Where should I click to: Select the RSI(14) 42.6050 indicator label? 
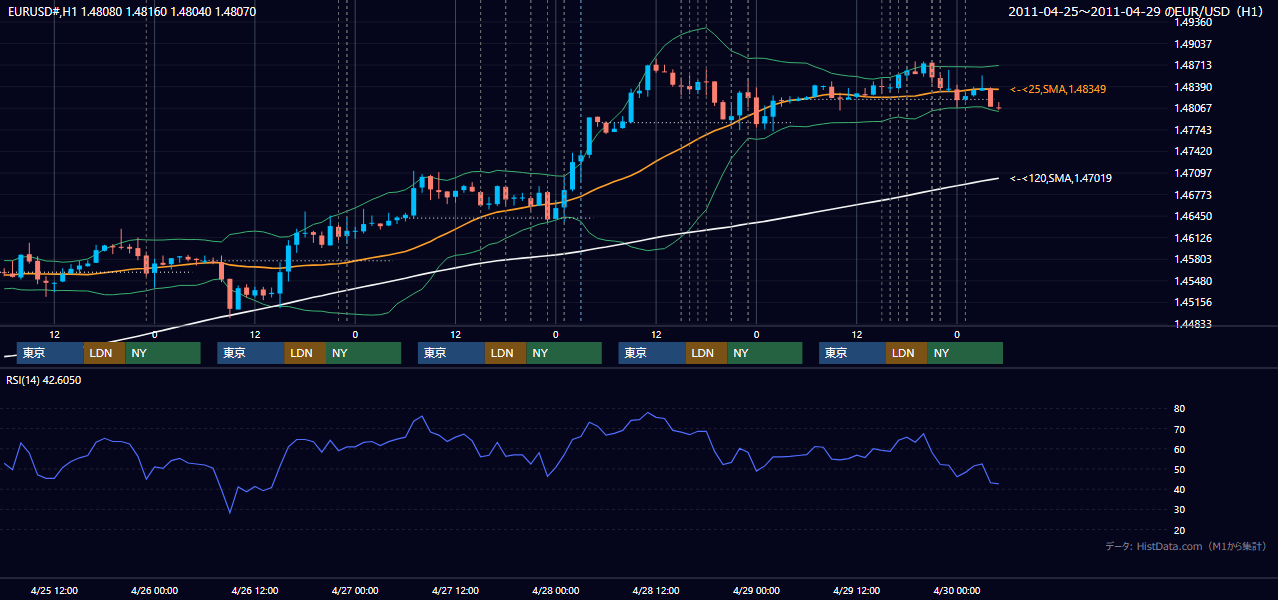[x=44, y=380]
